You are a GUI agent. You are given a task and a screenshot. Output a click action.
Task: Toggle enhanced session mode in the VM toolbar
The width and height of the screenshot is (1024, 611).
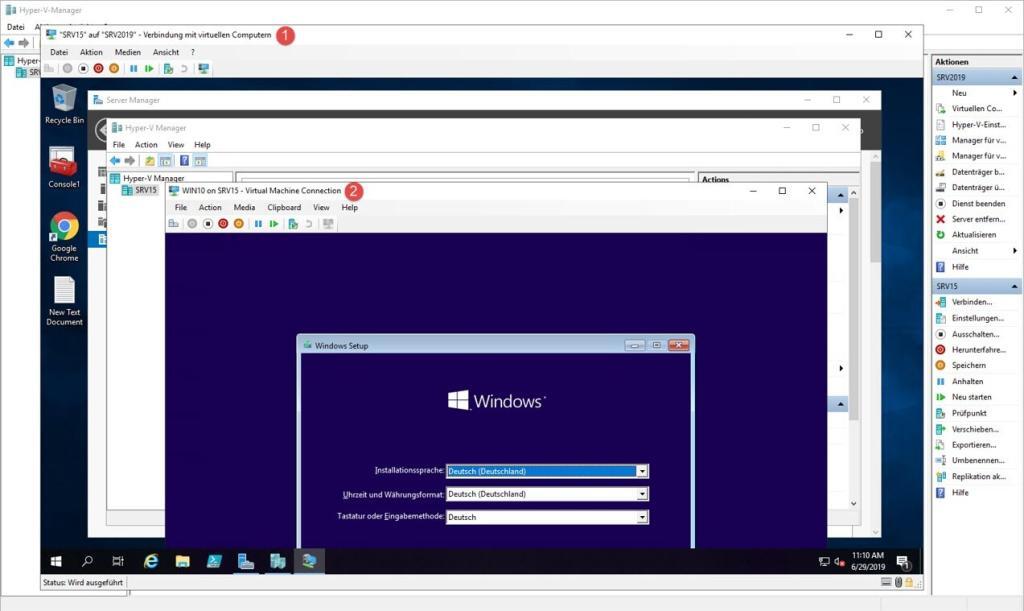[x=329, y=223]
